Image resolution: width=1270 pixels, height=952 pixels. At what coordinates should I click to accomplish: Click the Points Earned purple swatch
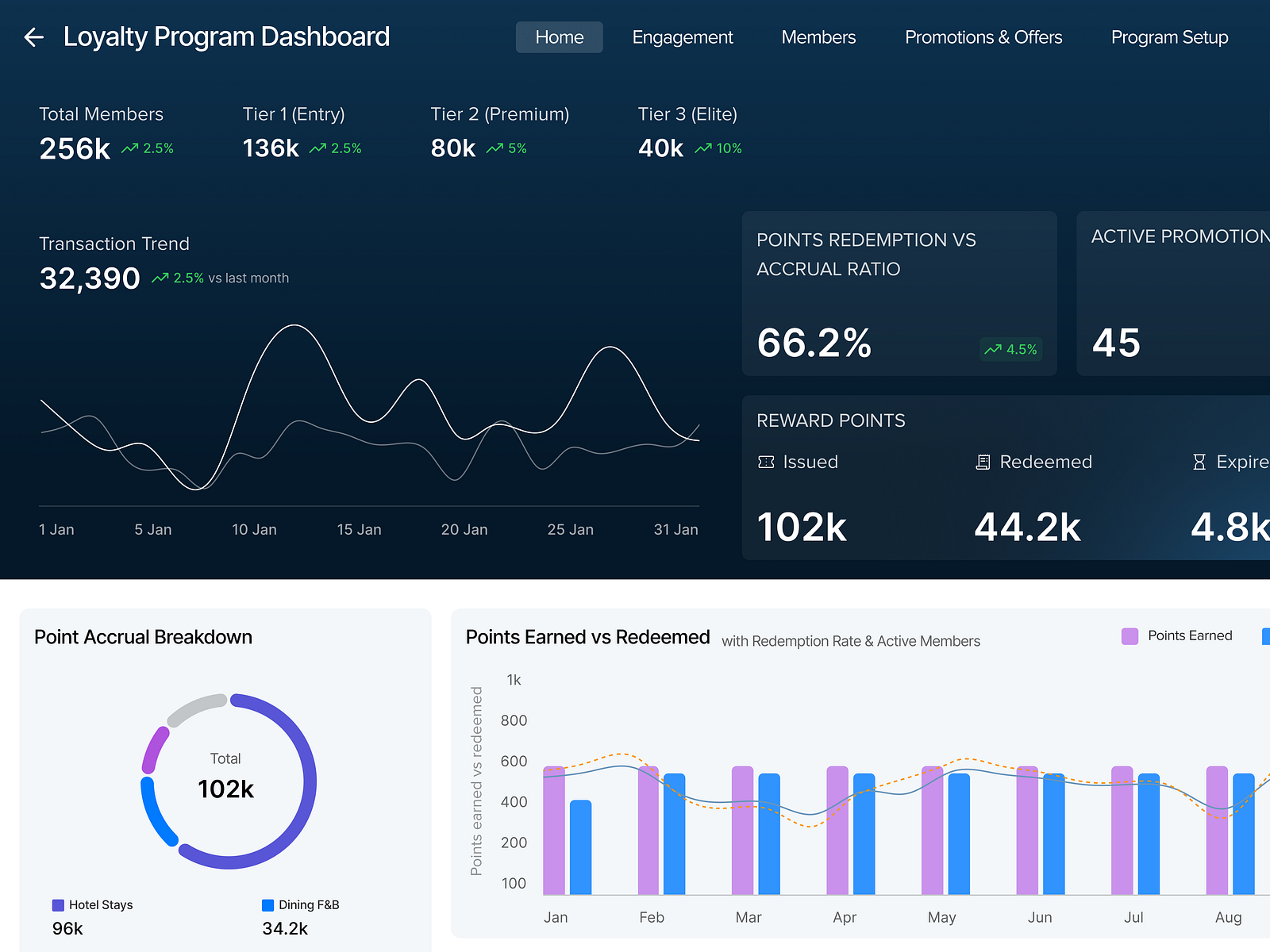tap(1130, 635)
